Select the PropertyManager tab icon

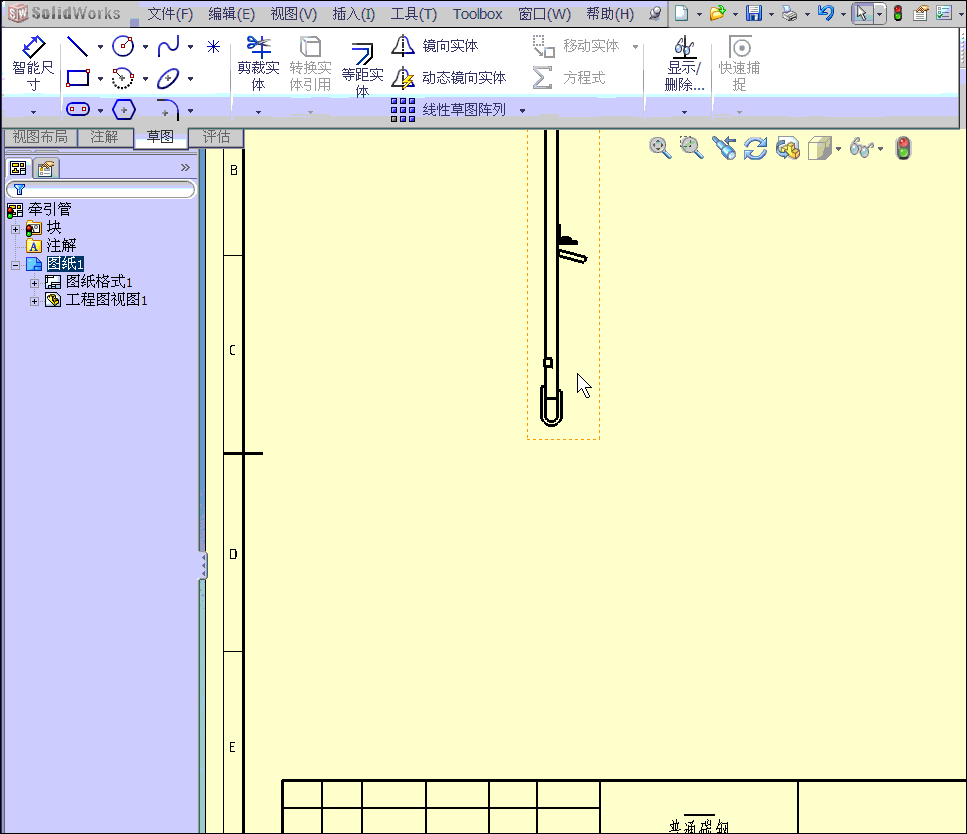(46, 168)
